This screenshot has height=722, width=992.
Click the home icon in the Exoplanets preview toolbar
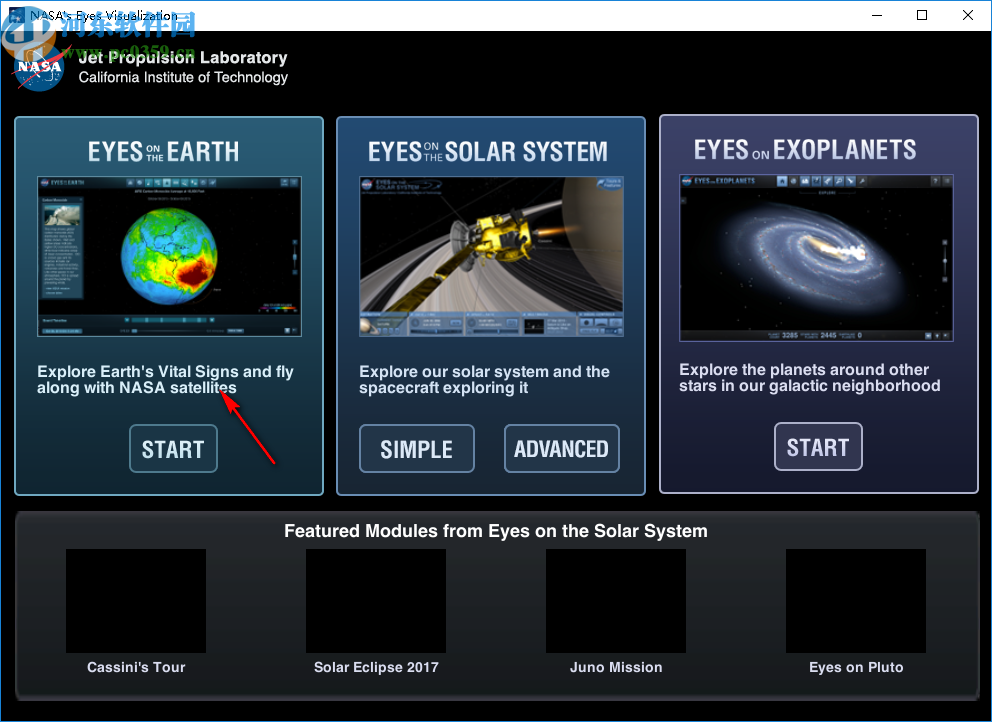(x=783, y=181)
